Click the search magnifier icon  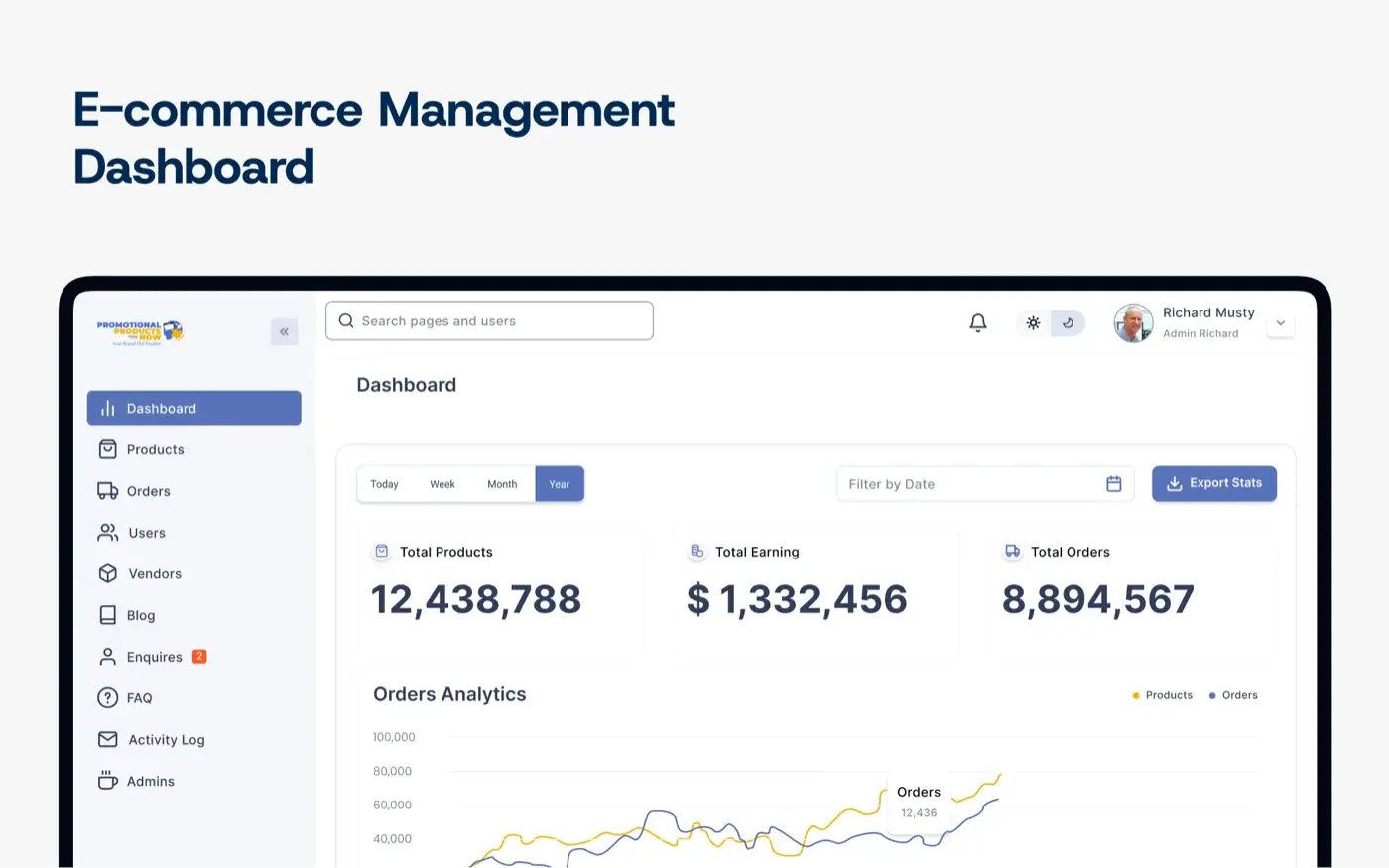tap(346, 321)
